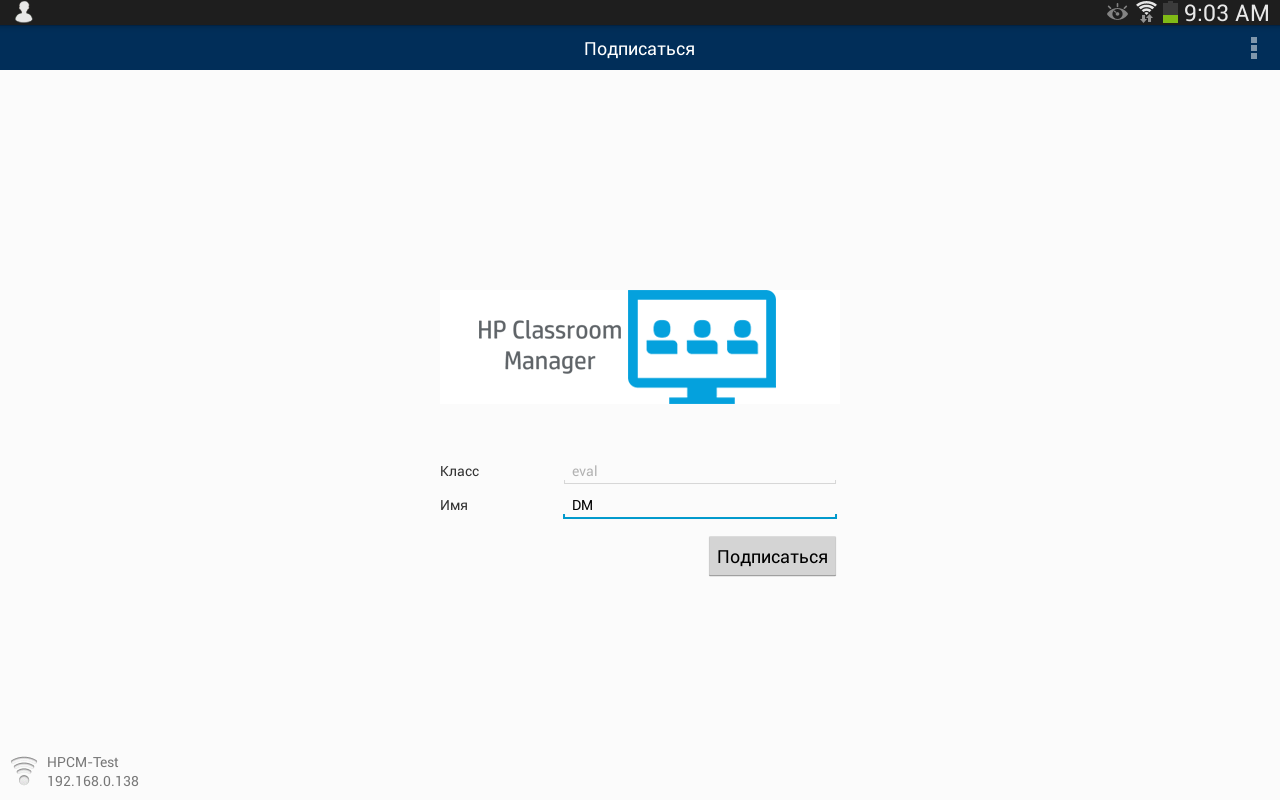The height and width of the screenshot is (800, 1280).
Task: Tap the Wi-Fi signal icon in status bar
Action: [1146, 12]
